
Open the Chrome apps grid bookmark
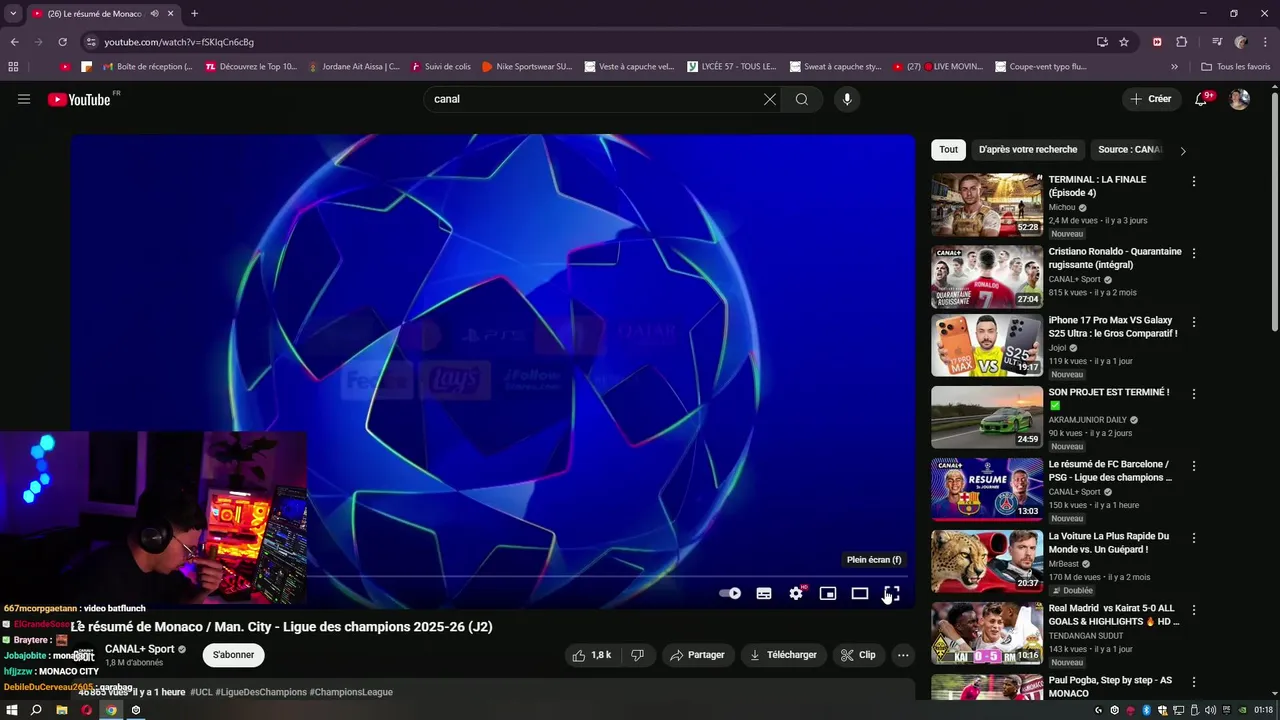tap(13, 67)
